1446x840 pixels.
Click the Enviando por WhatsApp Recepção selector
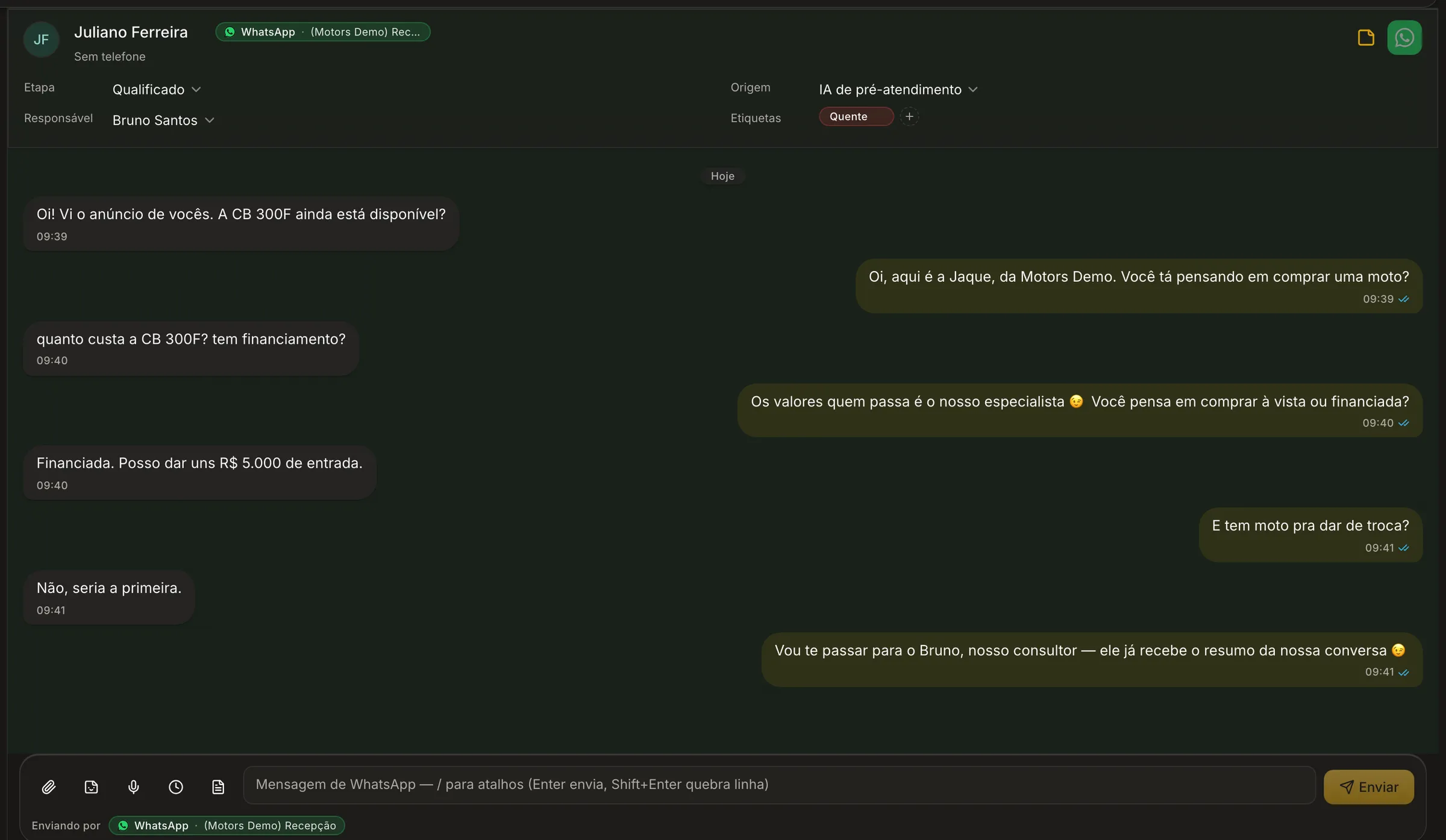[x=227, y=825]
